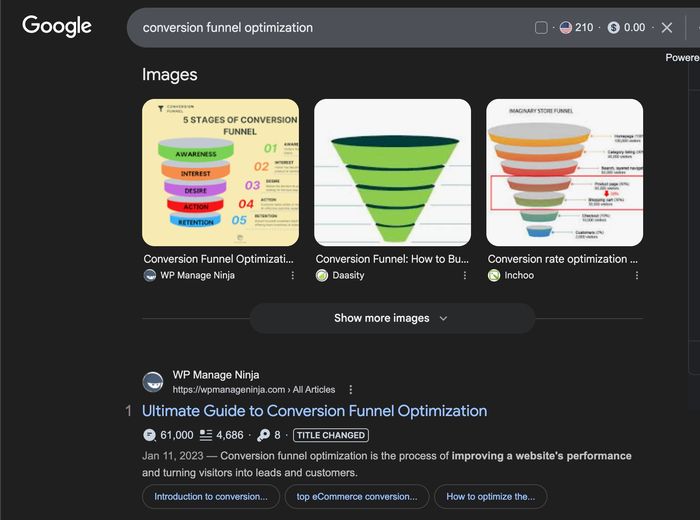
Task: Click the Inchoo favicon
Action: tap(494, 275)
